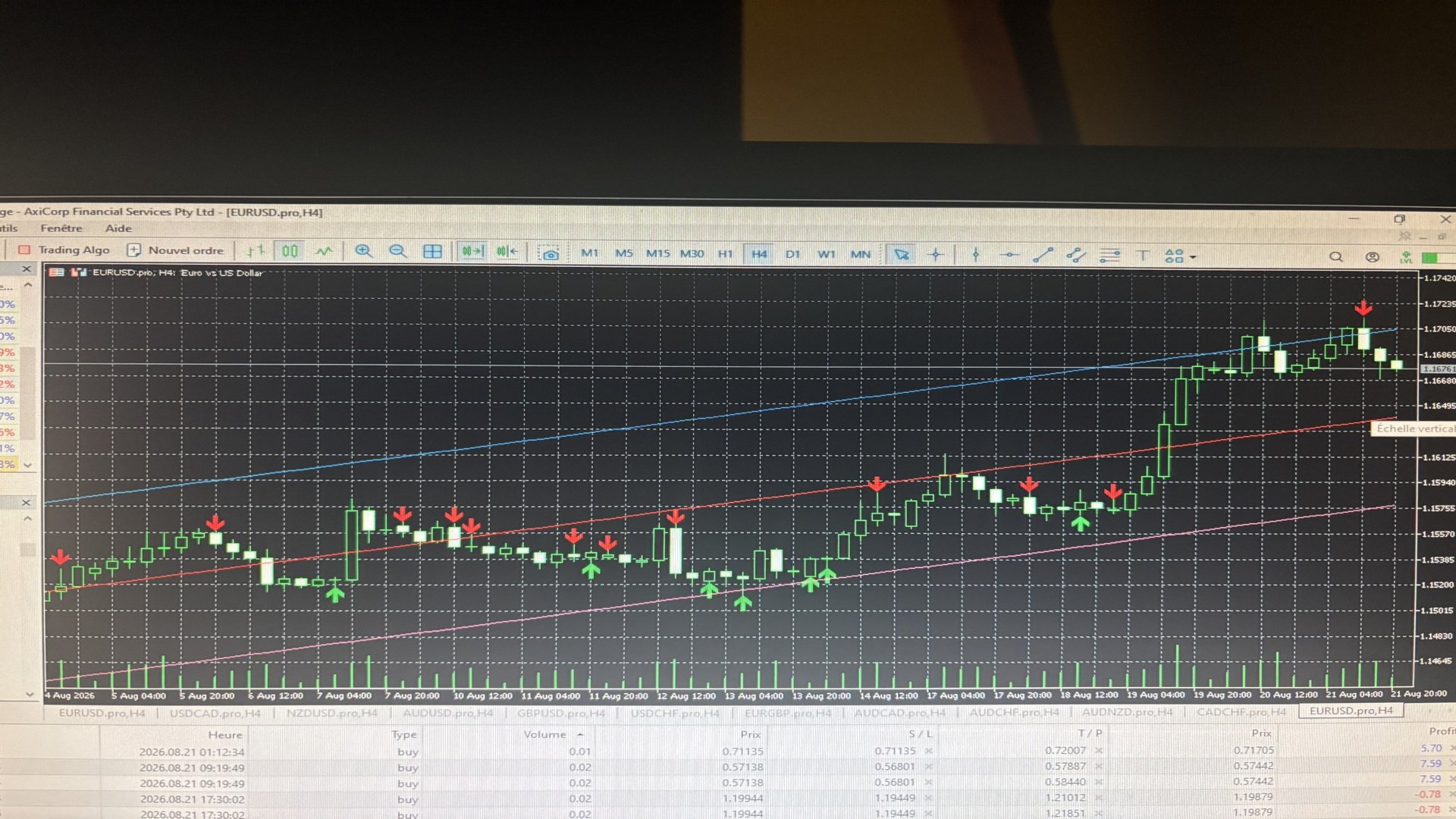Remove stop loss 0.71135 on first order
The height and width of the screenshot is (819, 1456).
coord(929,751)
